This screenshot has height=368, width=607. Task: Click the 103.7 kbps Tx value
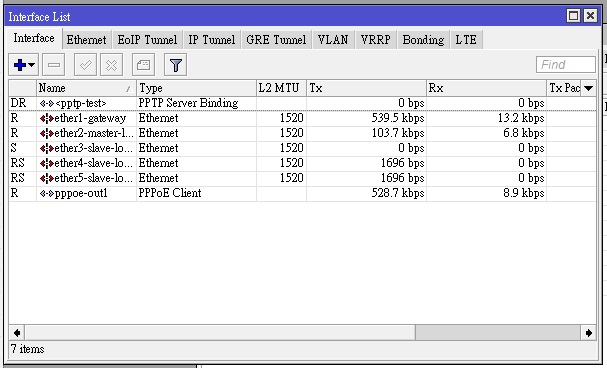coord(398,134)
